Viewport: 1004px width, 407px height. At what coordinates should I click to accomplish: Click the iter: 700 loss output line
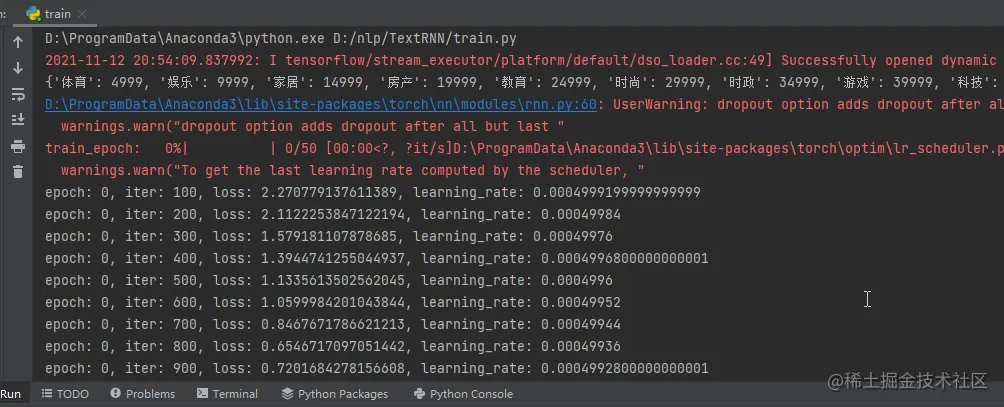click(x=333, y=324)
